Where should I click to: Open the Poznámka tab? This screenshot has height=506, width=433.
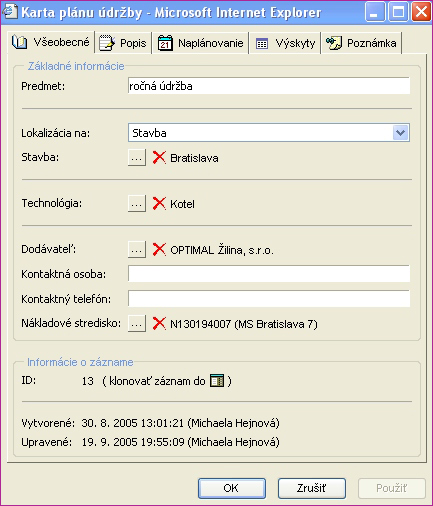click(x=362, y=43)
